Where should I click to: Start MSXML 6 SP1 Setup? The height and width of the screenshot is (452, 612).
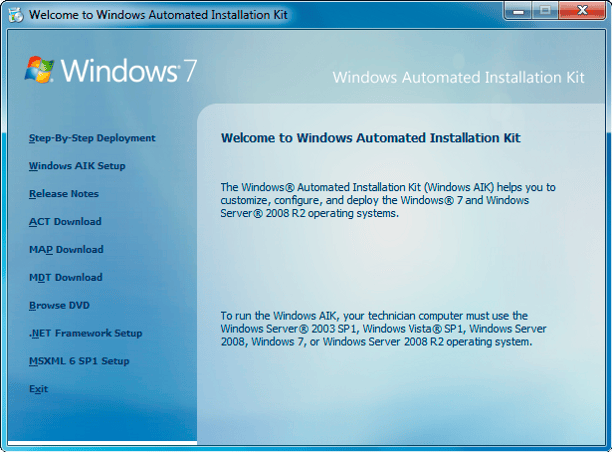tap(79, 361)
